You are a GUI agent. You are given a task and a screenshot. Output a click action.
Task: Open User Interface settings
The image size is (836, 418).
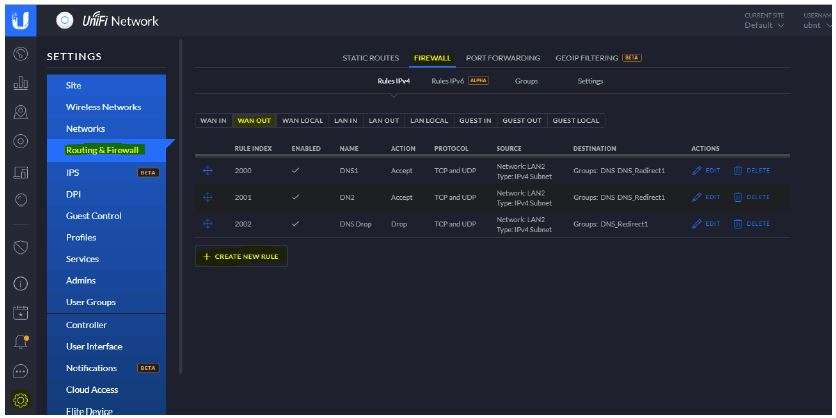pos(107,347)
